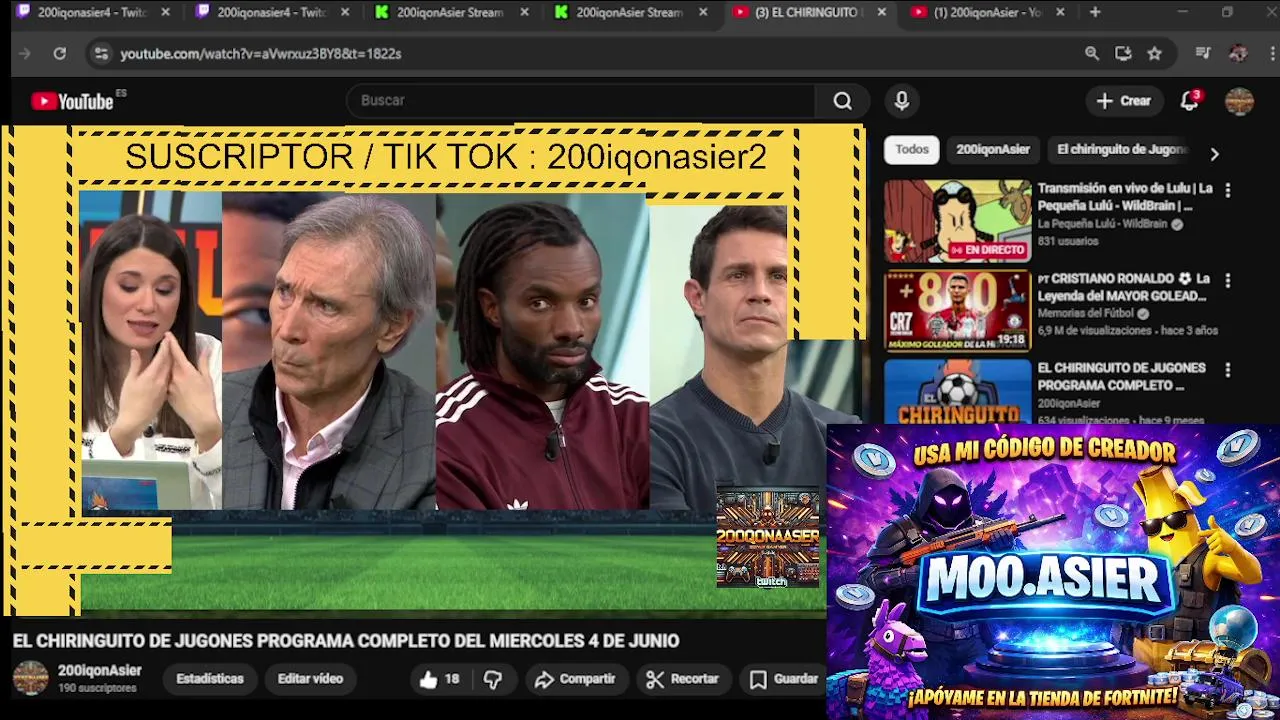The image size is (1280, 720).
Task: Open a new browser tab with plus icon
Action: [1095, 12]
